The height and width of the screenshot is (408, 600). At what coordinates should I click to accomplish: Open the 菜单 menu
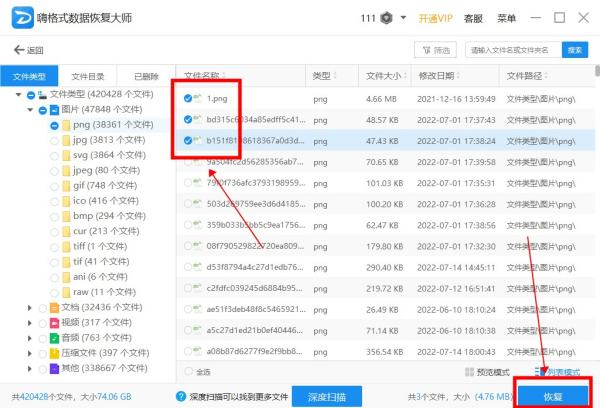pyautogui.click(x=507, y=18)
